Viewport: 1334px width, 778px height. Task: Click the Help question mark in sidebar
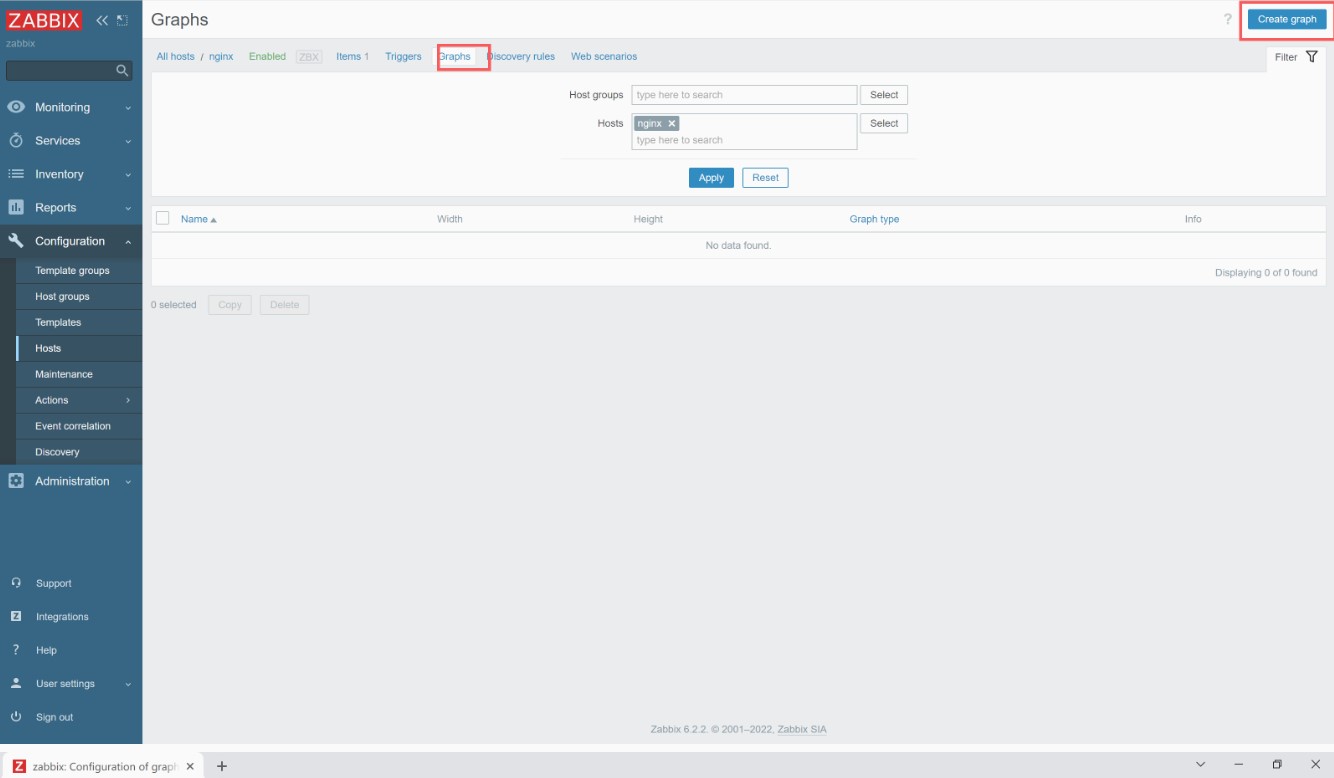tap(16, 650)
